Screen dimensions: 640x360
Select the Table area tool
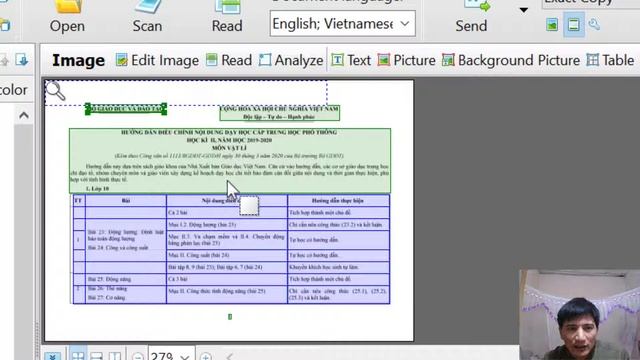(610, 60)
